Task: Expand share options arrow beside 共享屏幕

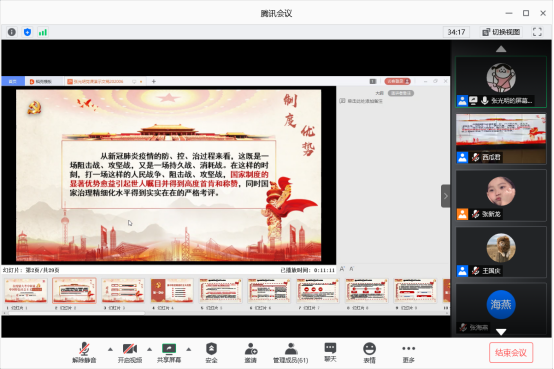Action: (189, 349)
